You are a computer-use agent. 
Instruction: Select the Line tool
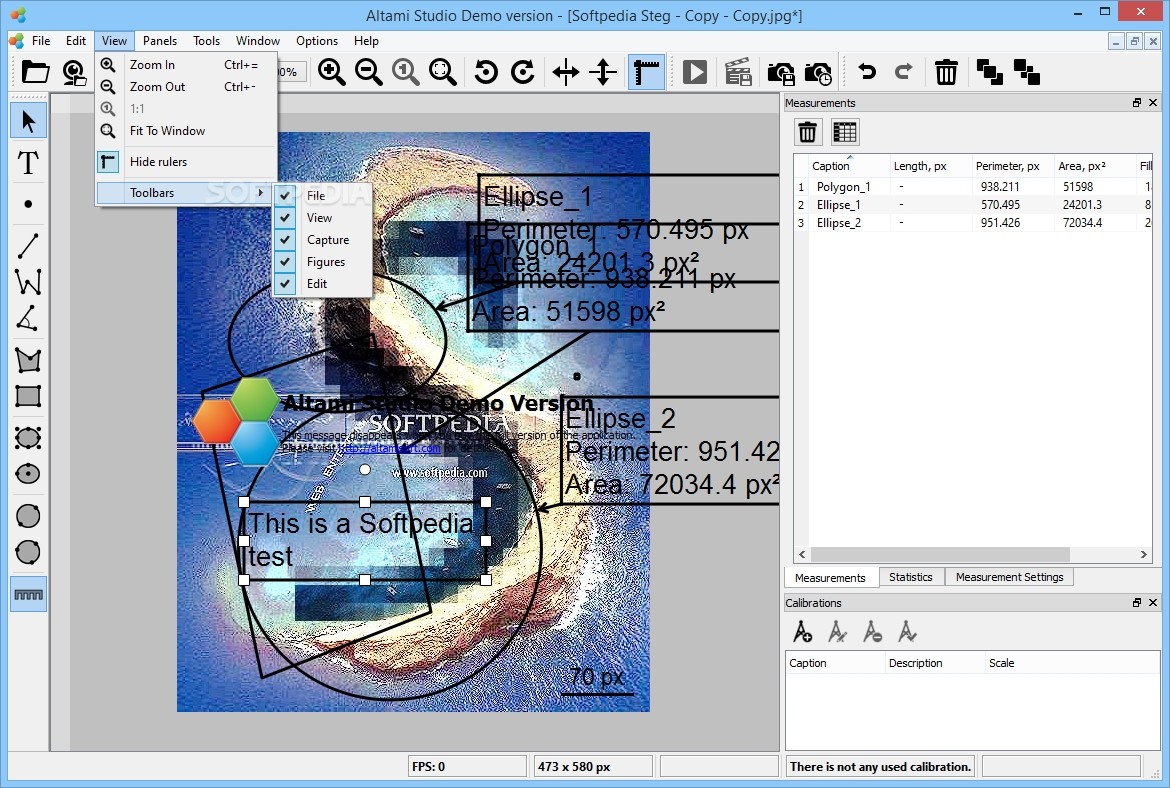pyautogui.click(x=28, y=246)
